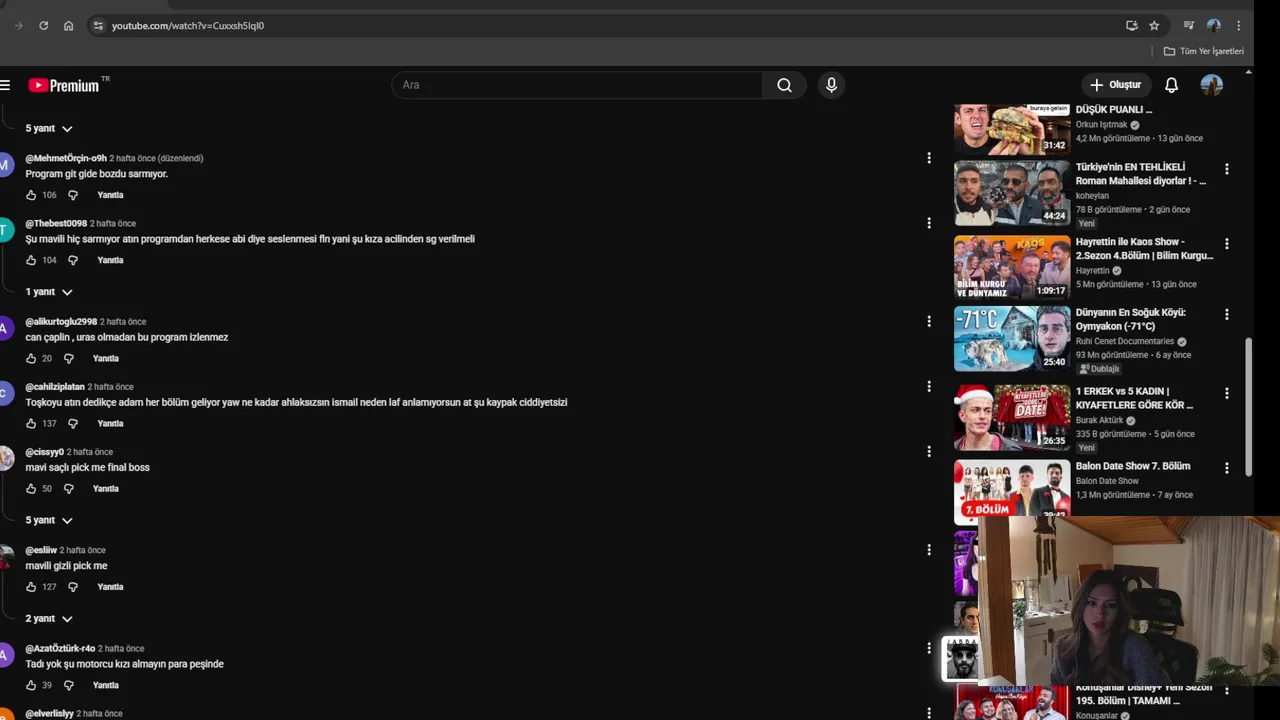Open Hayrettin ile Kaos Show video title
1280x720 pixels.
(x=1144, y=248)
